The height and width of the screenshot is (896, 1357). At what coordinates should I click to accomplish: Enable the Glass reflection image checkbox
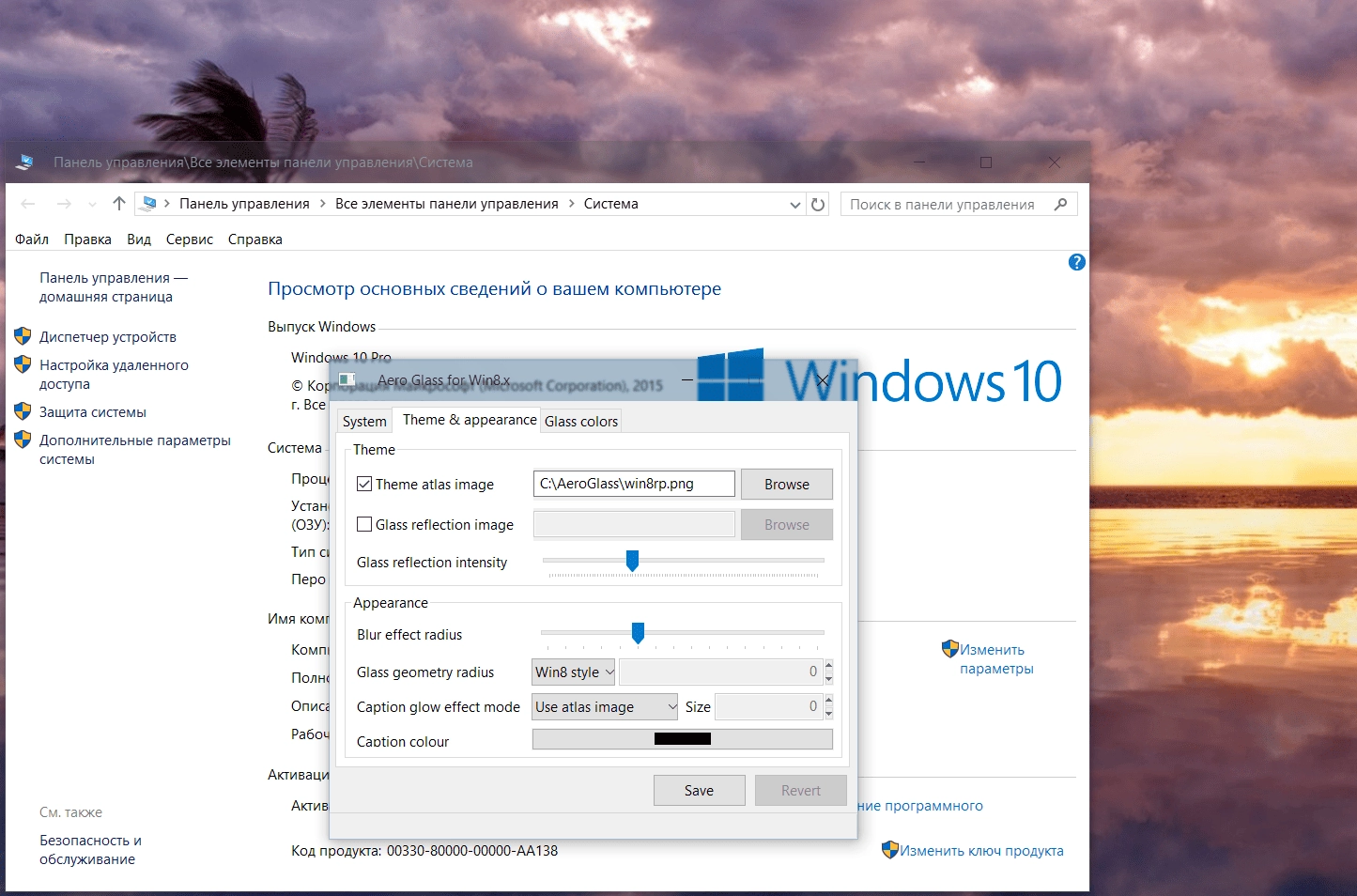point(364,525)
